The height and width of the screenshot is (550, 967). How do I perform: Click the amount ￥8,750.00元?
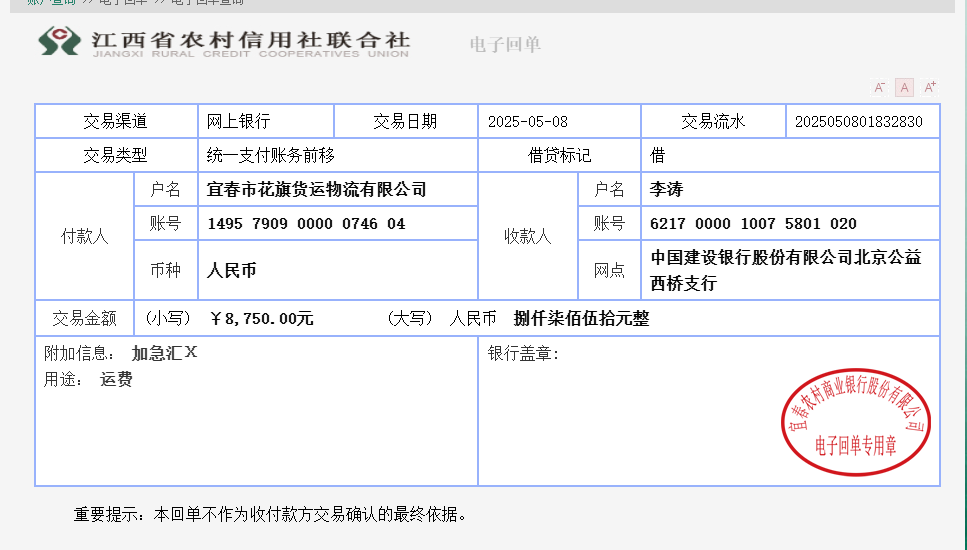click(x=262, y=319)
